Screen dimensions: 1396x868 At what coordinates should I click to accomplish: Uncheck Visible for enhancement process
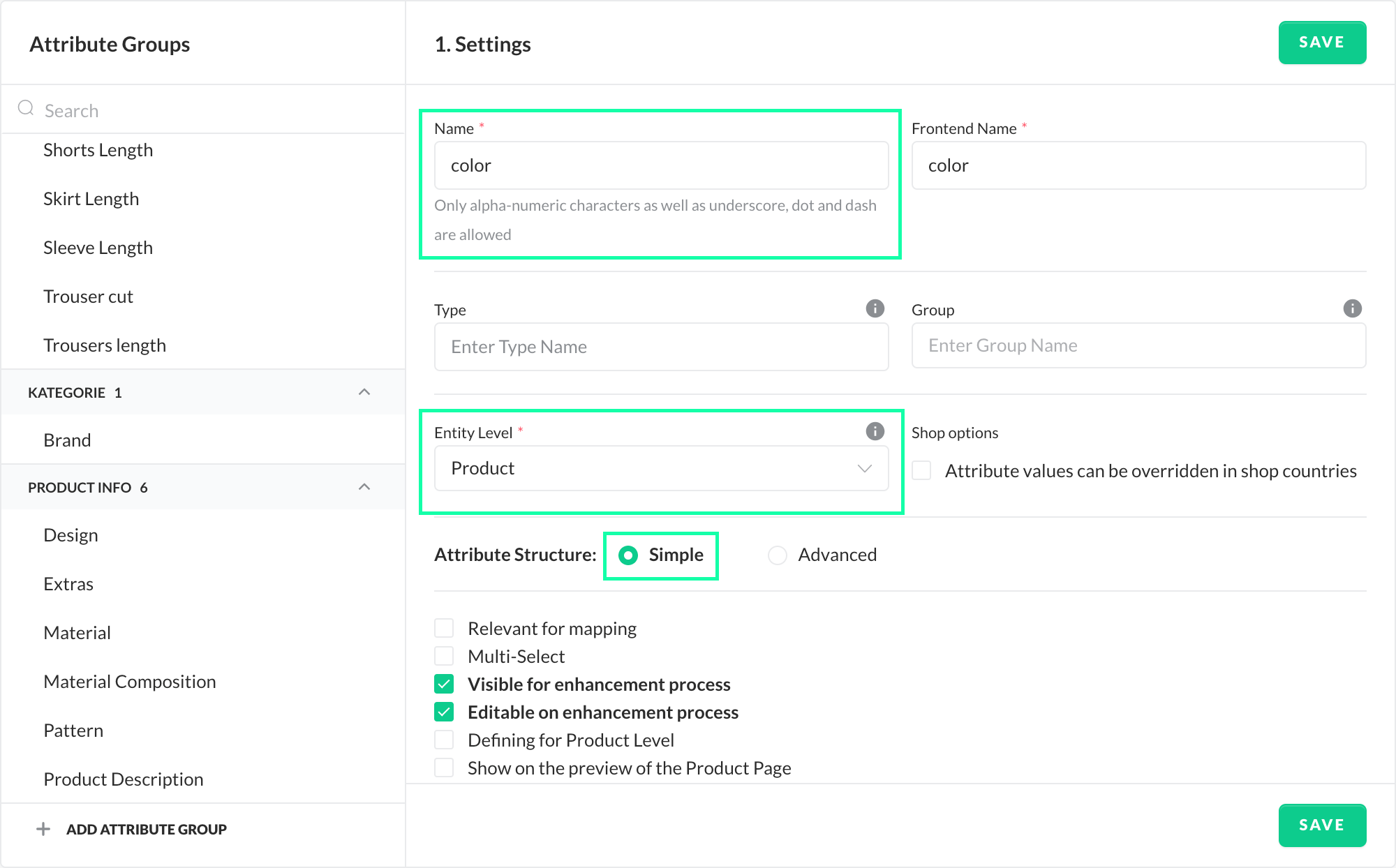click(444, 684)
